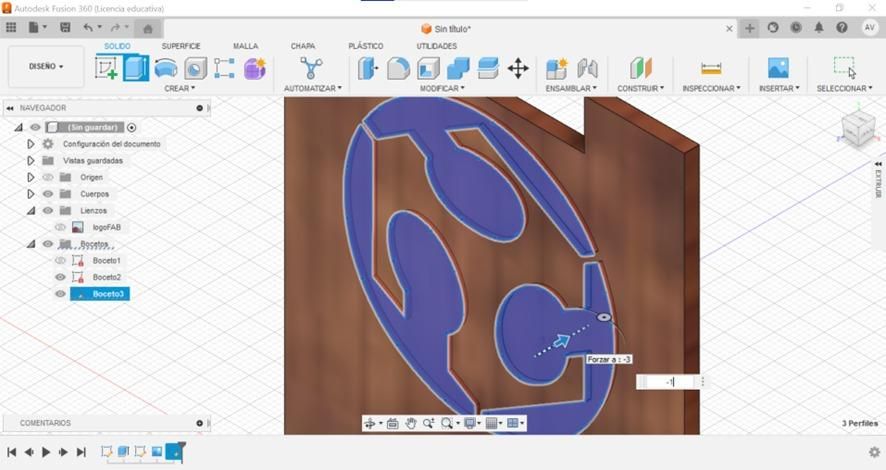The width and height of the screenshot is (886, 470).
Task: Select the Create Sketch tool
Action: point(106,68)
